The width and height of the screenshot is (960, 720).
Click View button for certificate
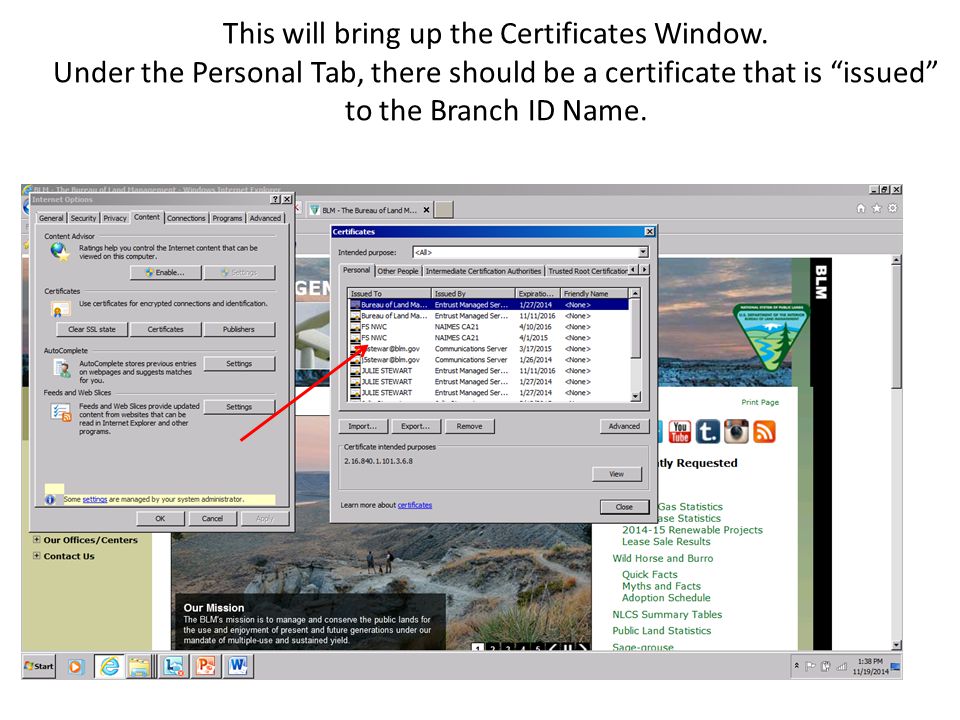[x=617, y=474]
